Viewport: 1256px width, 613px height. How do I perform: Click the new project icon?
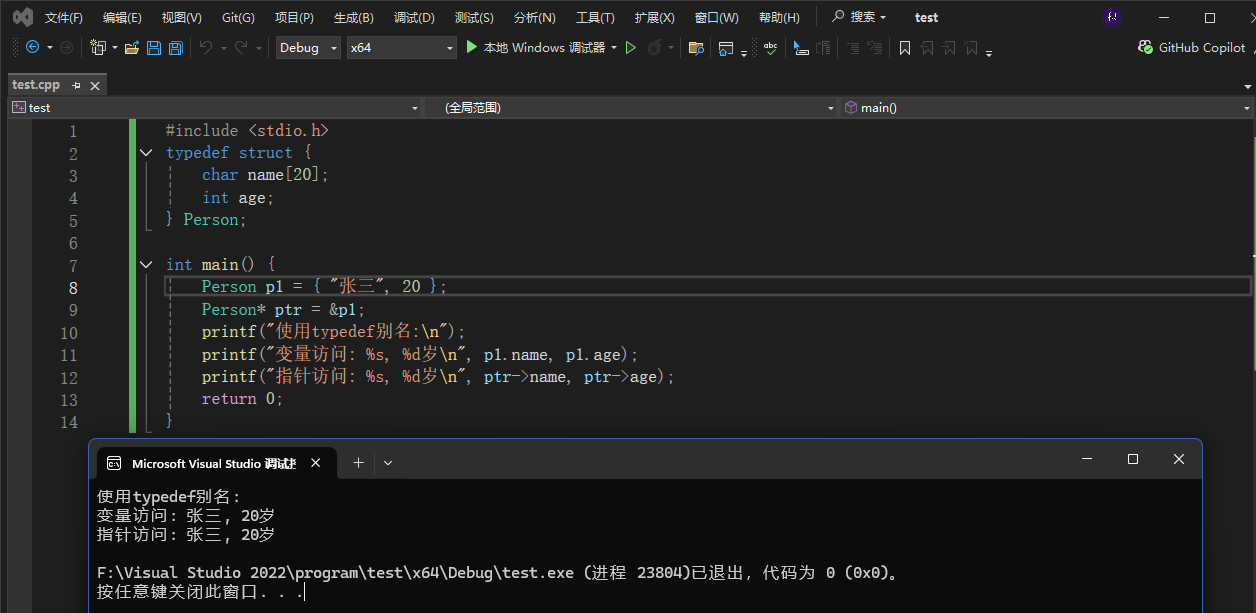[x=98, y=47]
